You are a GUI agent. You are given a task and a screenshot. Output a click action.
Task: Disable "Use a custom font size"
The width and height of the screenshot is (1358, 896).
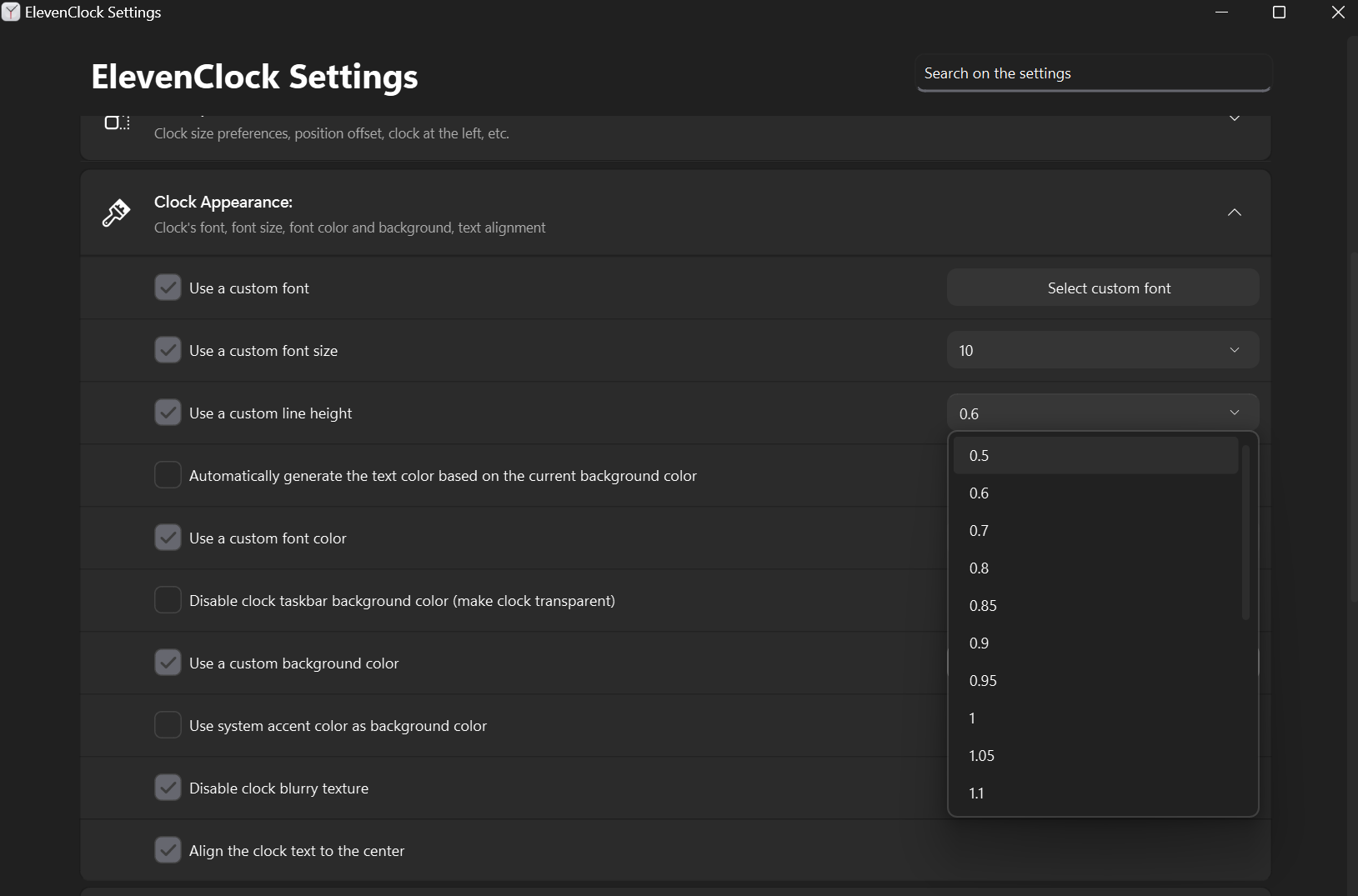tap(168, 349)
